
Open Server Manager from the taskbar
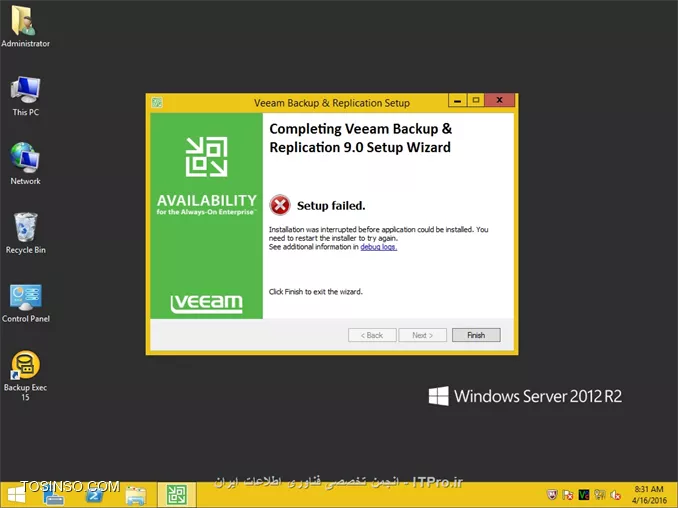[x=54, y=495]
